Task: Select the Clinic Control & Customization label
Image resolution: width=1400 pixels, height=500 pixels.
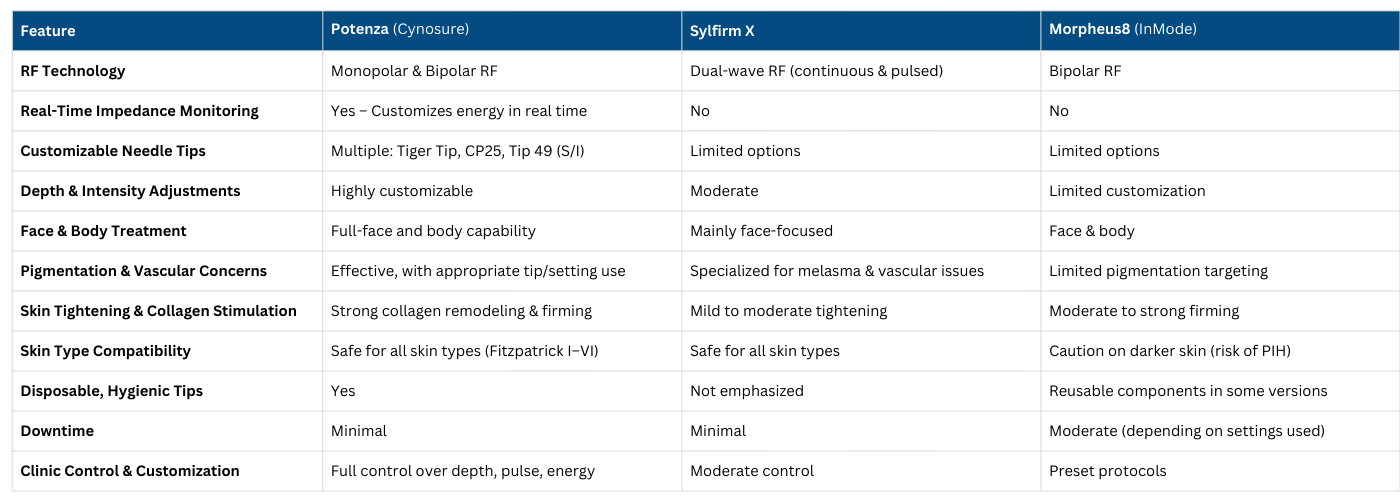Action: 130,471
